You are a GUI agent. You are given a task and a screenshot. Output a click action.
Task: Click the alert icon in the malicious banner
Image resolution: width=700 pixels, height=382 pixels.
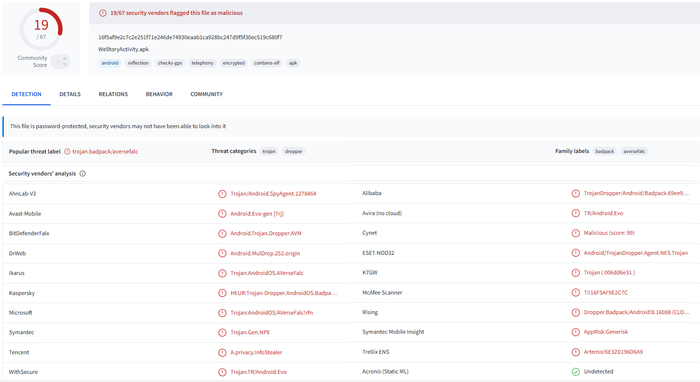point(103,13)
